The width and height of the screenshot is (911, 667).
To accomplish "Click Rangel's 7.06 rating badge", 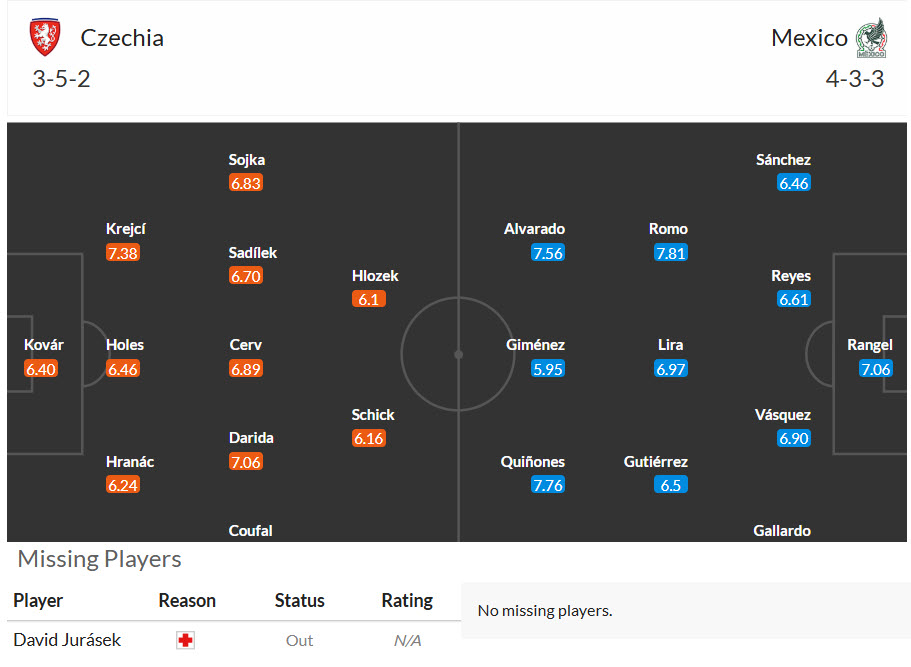I will (876, 369).
